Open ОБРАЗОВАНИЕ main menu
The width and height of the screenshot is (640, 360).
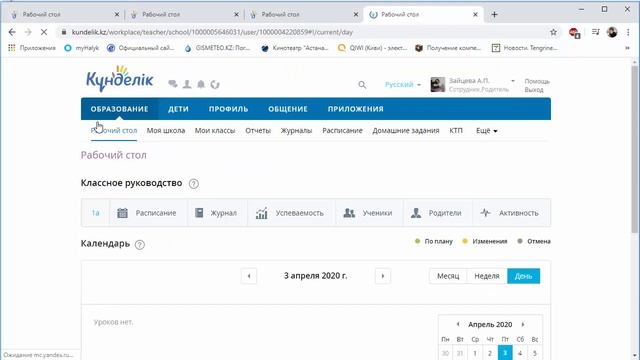point(119,109)
